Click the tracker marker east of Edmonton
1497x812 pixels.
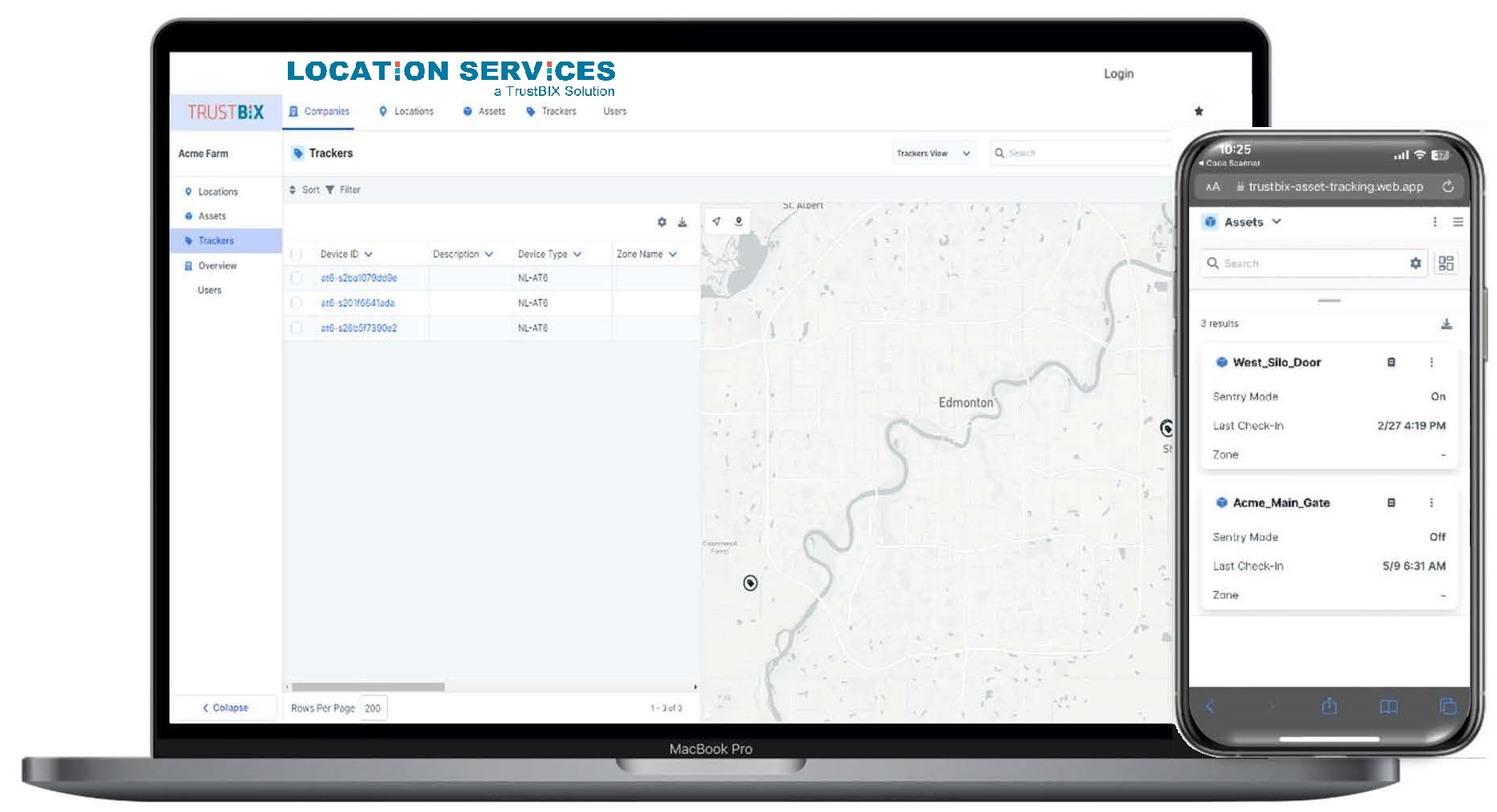point(1167,428)
